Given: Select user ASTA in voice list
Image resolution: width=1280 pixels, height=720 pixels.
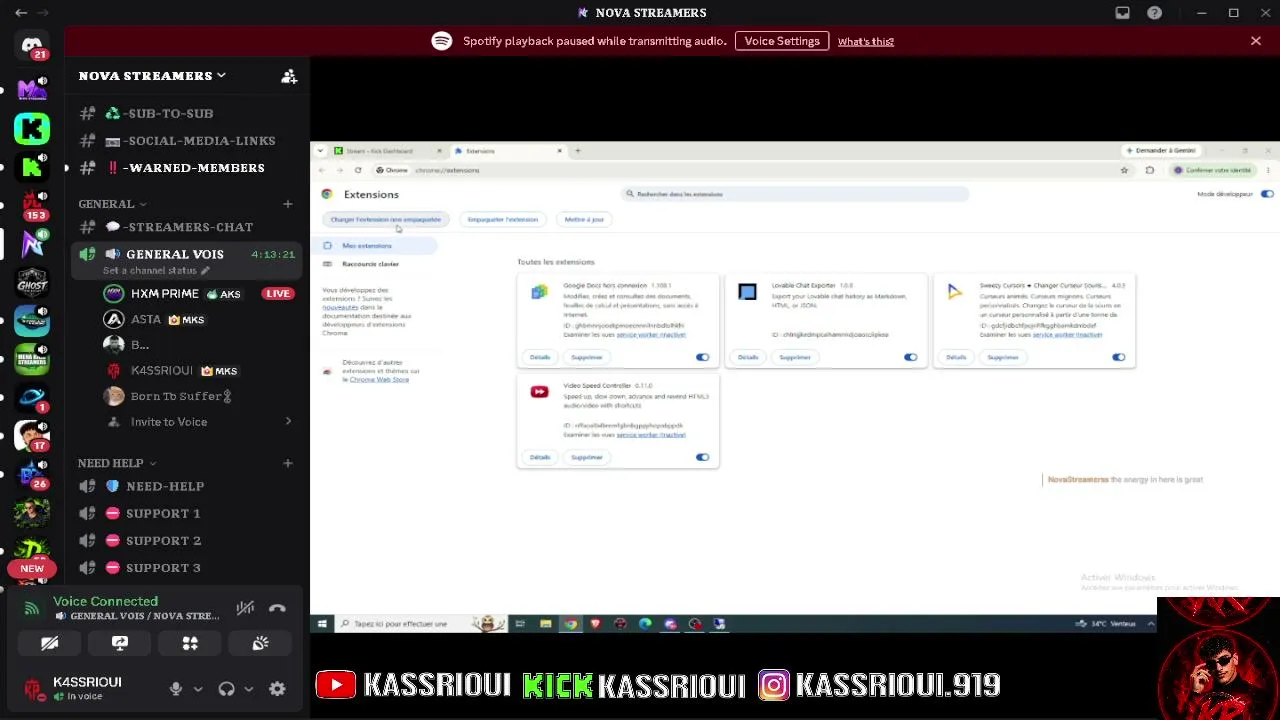Looking at the screenshot, I should (198, 320).
